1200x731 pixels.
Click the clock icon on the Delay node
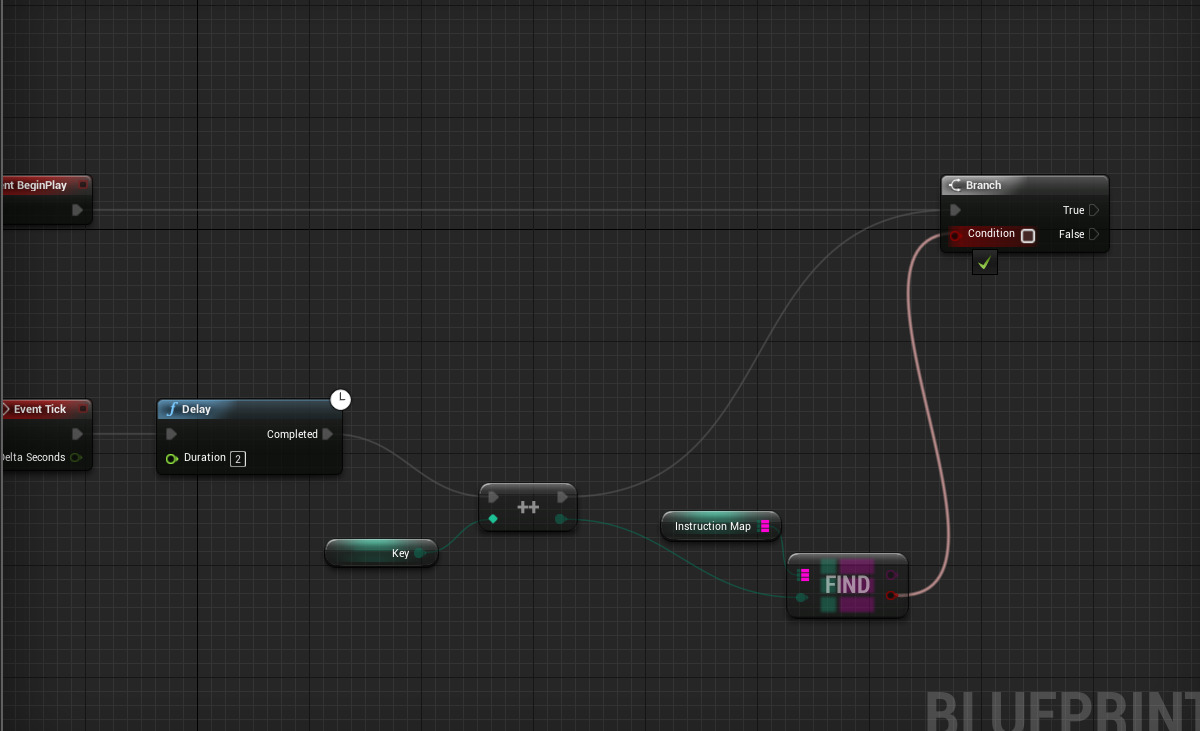[341, 399]
